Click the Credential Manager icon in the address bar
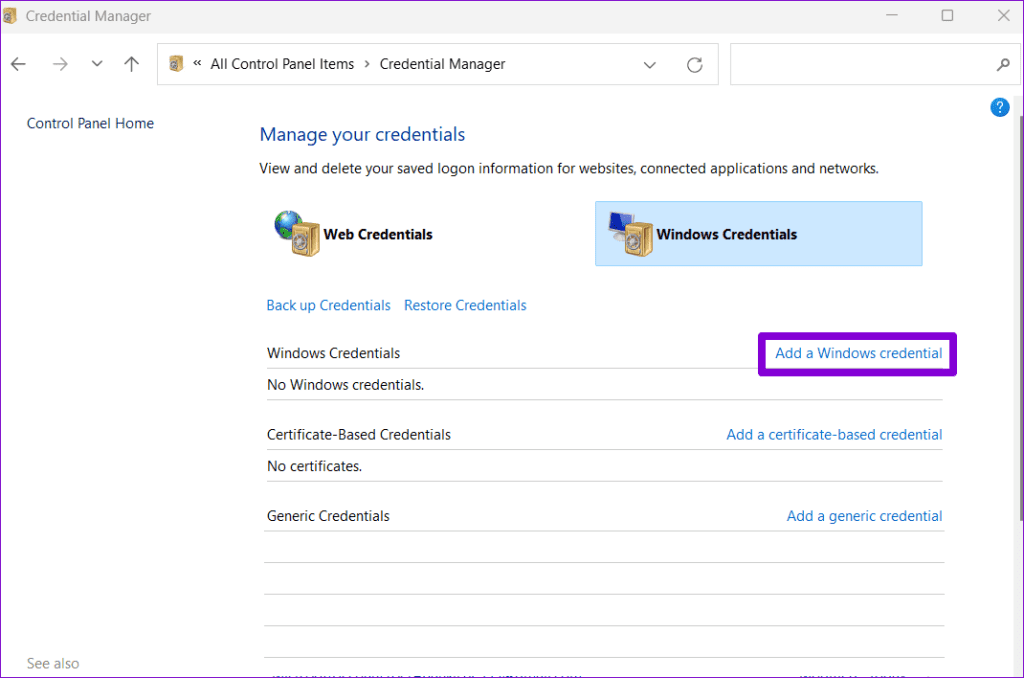 [176, 63]
